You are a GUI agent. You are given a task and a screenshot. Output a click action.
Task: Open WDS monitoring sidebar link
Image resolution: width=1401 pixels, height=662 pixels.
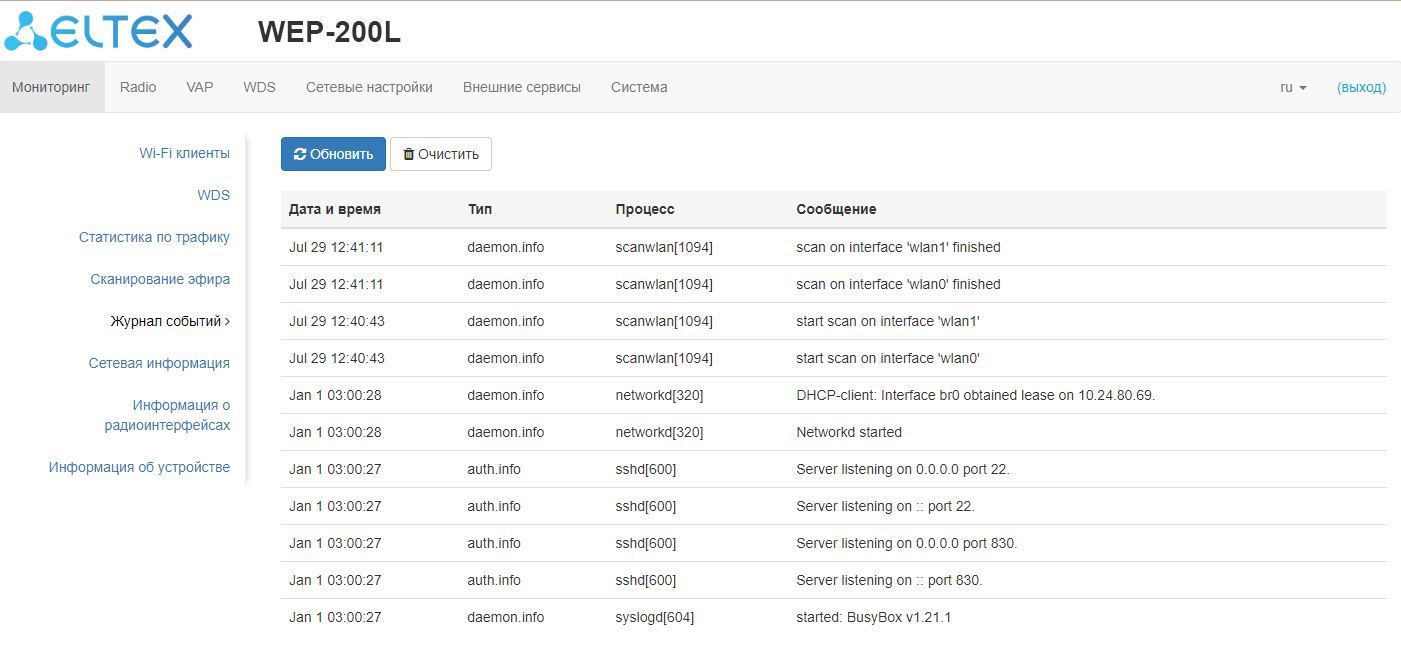213,195
